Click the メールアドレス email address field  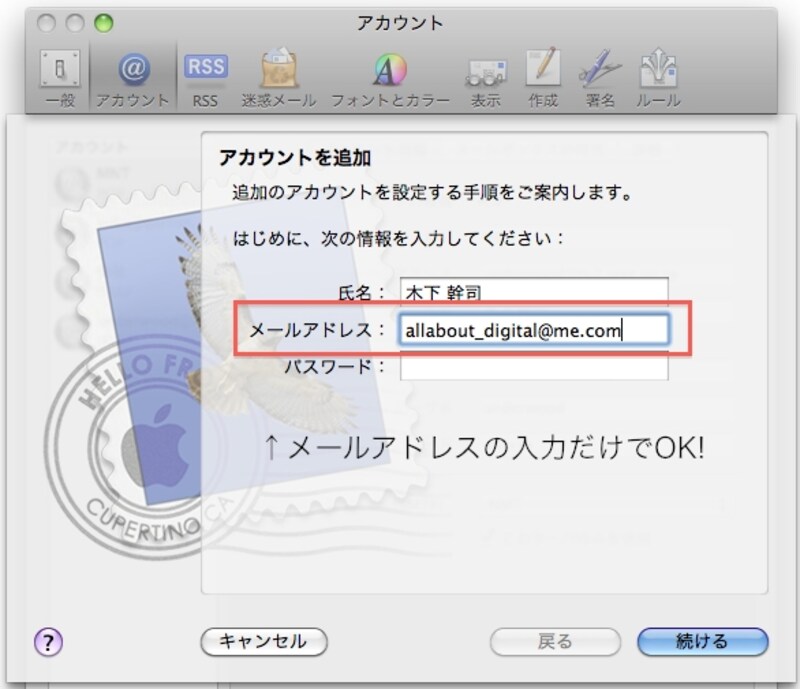(535, 330)
